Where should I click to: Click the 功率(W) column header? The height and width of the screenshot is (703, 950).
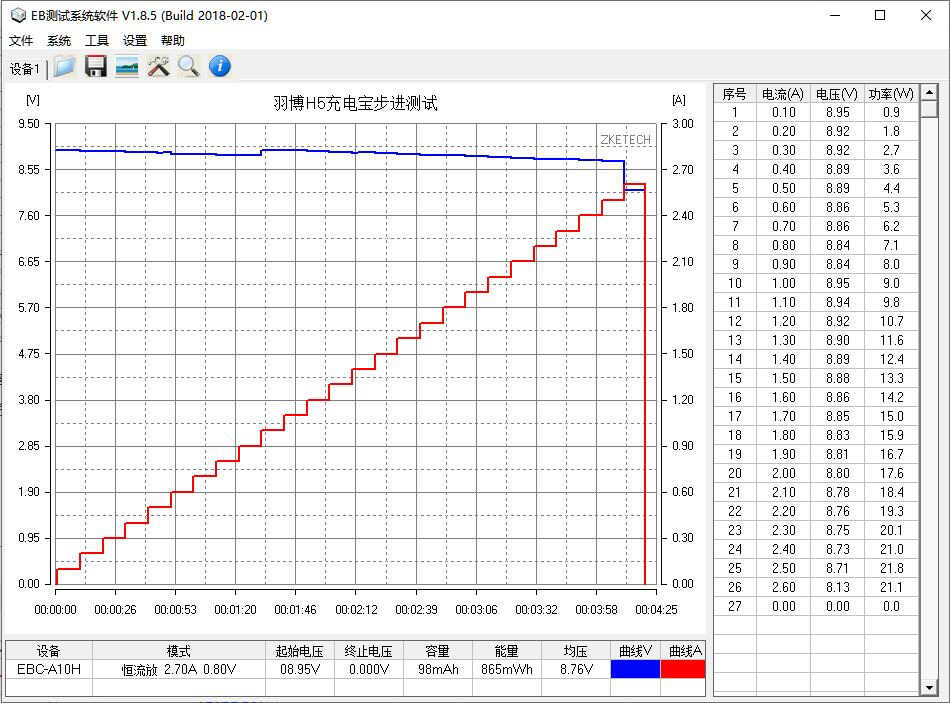(891, 94)
